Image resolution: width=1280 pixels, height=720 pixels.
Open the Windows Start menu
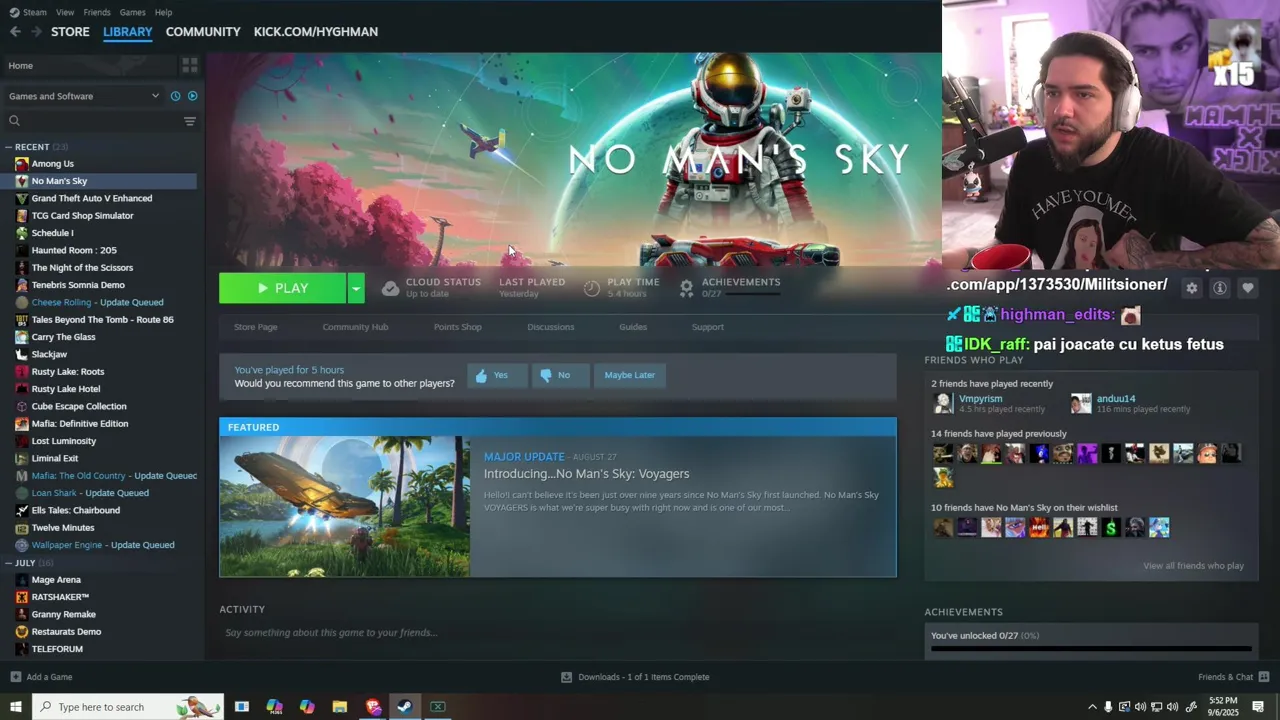tap(16, 707)
